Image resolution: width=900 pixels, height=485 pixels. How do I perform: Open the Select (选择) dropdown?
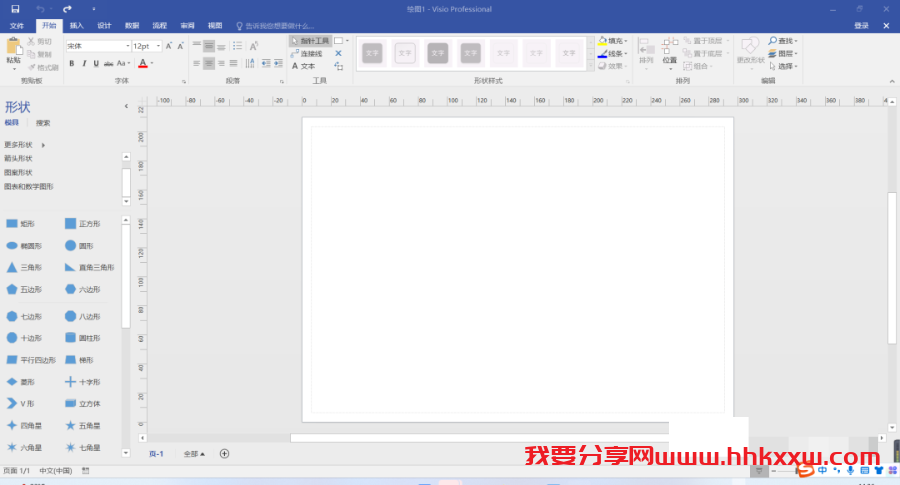[x=783, y=66]
